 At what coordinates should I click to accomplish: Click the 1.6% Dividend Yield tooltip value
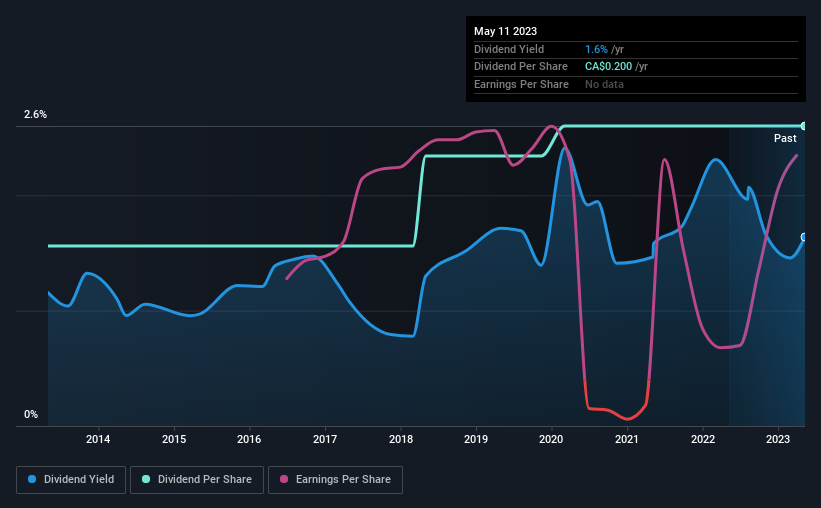[x=596, y=49]
